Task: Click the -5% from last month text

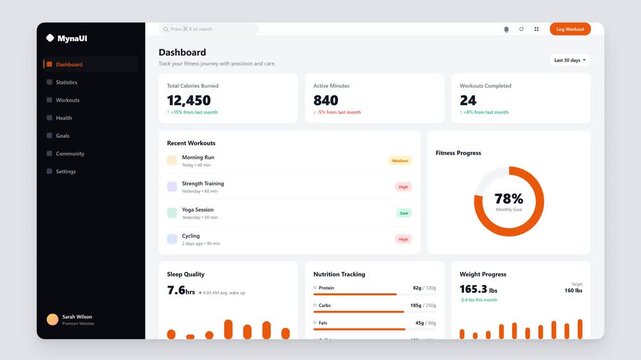Action: click(337, 112)
